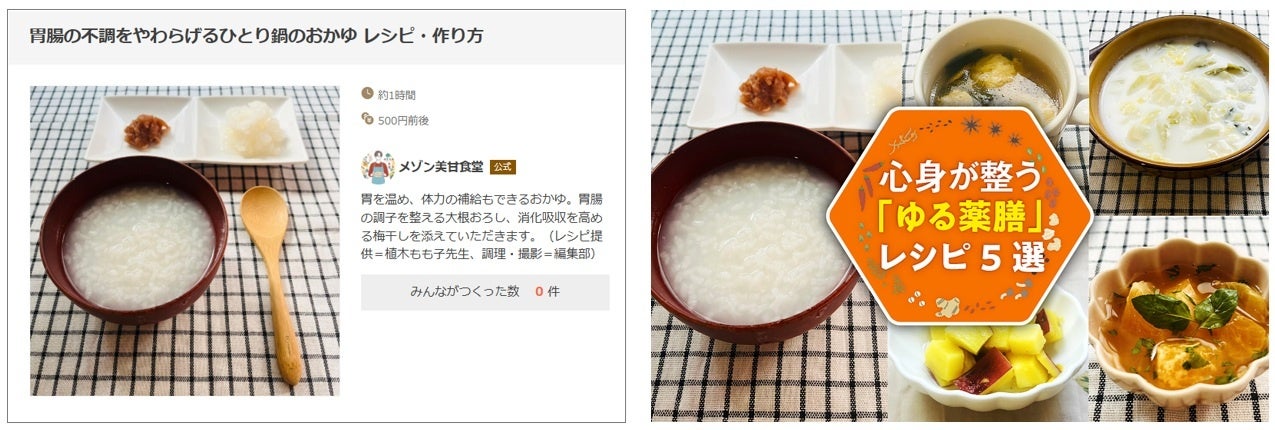Open the porridge recipe photo in the card
The height and width of the screenshot is (430, 1275).
pyautogui.click(x=184, y=240)
